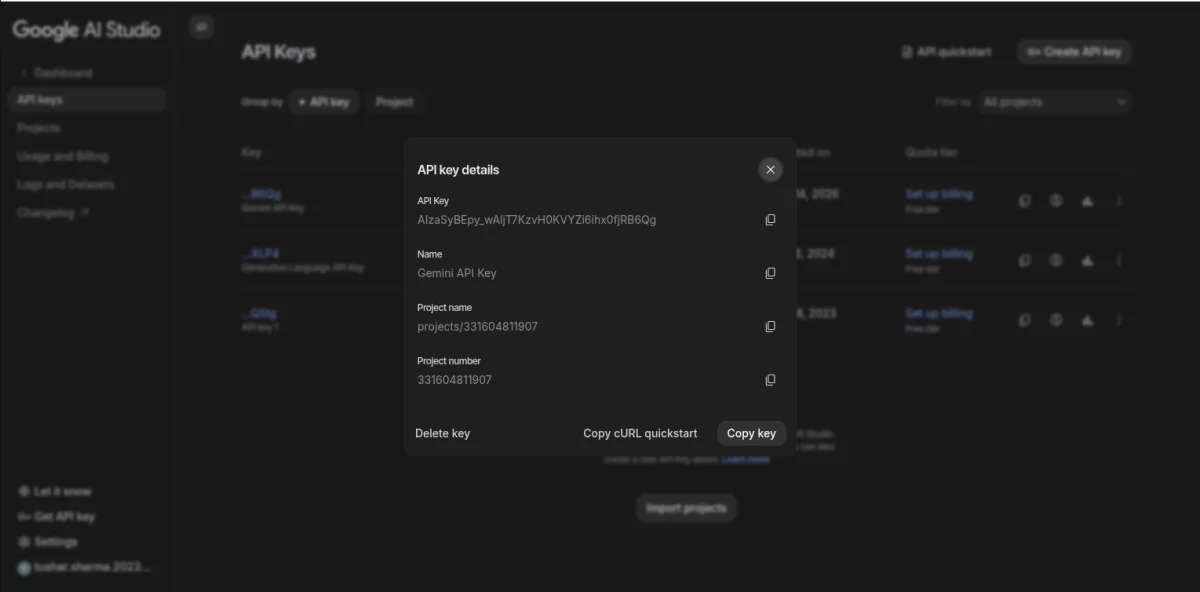Copy the Project name from the dialog
The image size is (1200, 592).
coord(770,326)
